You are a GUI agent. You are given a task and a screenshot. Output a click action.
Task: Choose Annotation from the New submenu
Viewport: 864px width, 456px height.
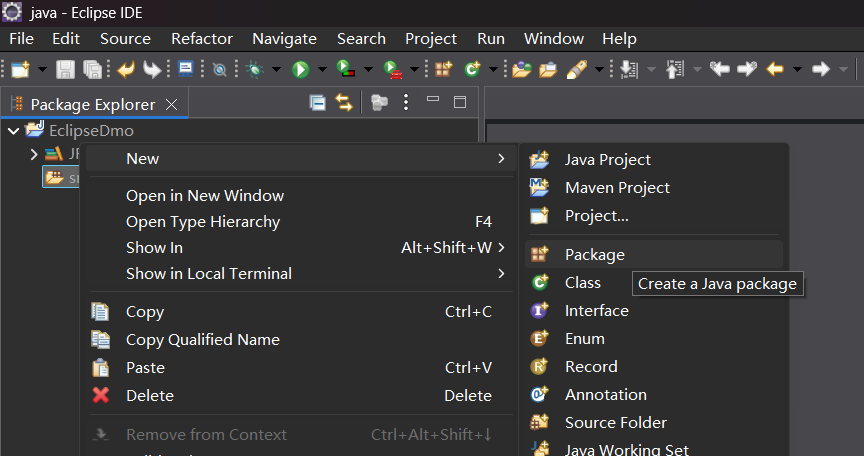click(x=654, y=394)
